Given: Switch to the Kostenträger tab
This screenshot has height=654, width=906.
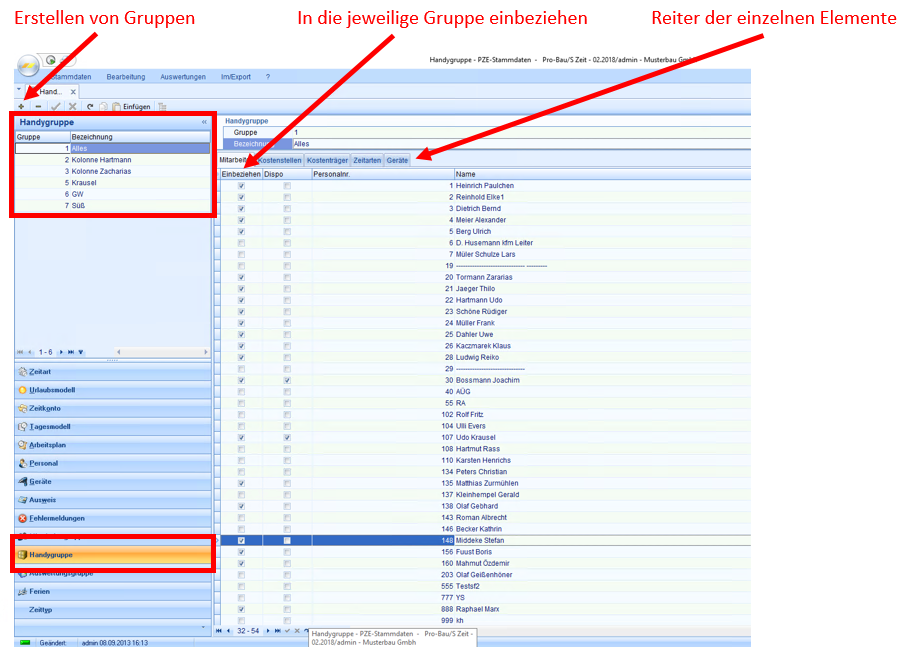Looking at the screenshot, I should tap(327, 160).
